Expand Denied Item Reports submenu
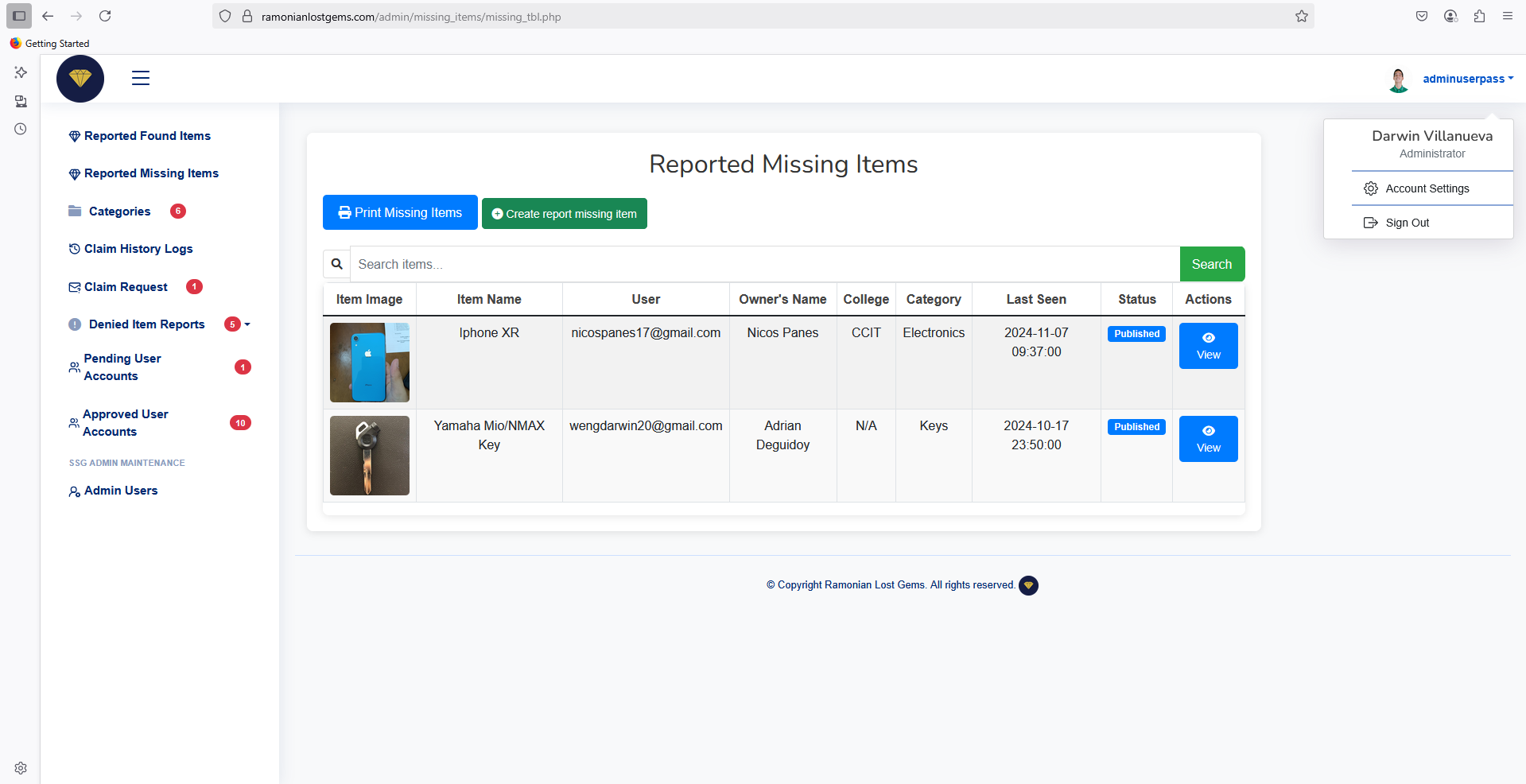The height and width of the screenshot is (784, 1526). coord(247,324)
